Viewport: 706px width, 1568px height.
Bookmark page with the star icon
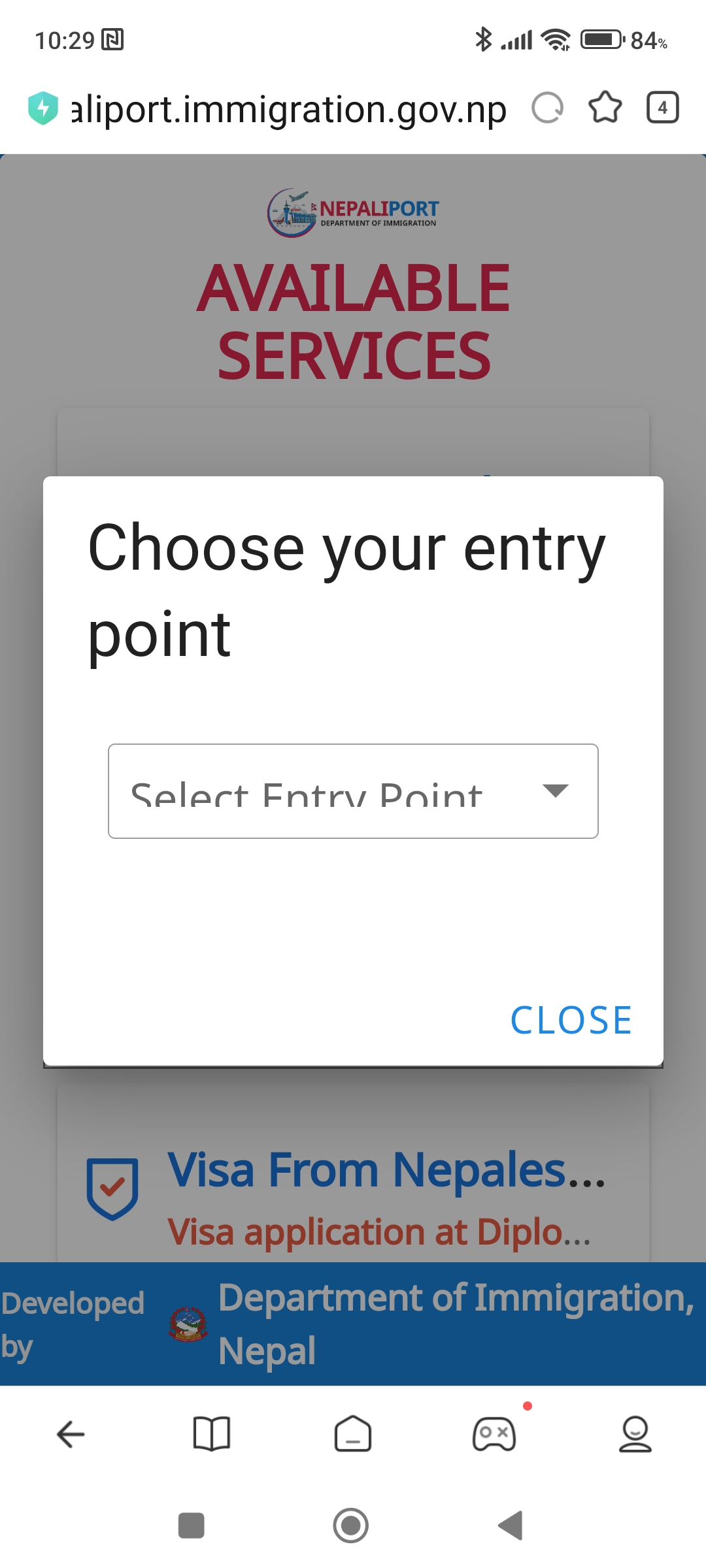605,108
